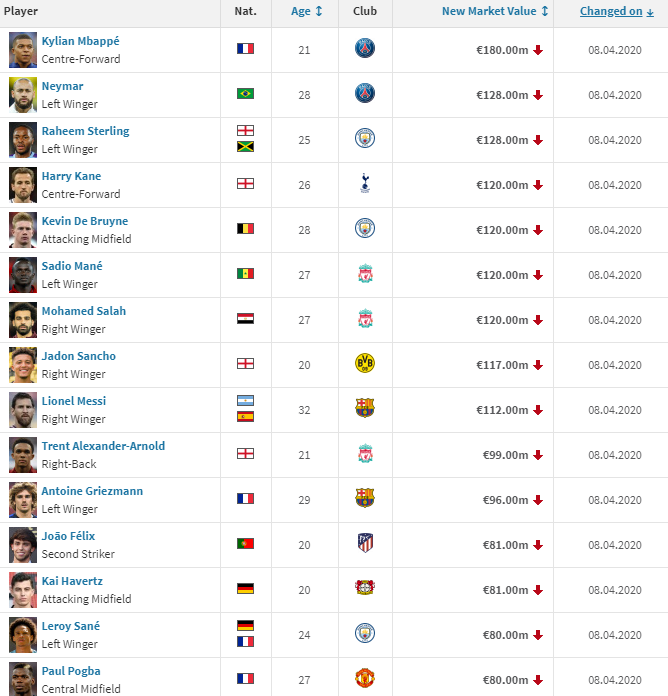The width and height of the screenshot is (668, 696).
Task: Click Manchester United crest next to Paul Pogba
Action: click(x=365, y=678)
